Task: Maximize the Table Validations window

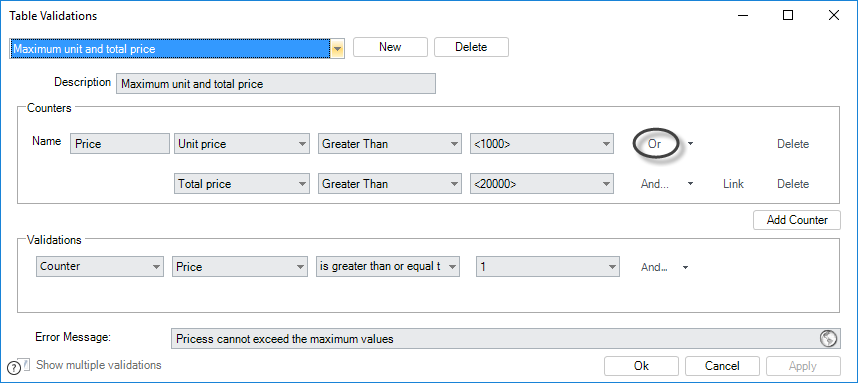Action: tap(788, 15)
